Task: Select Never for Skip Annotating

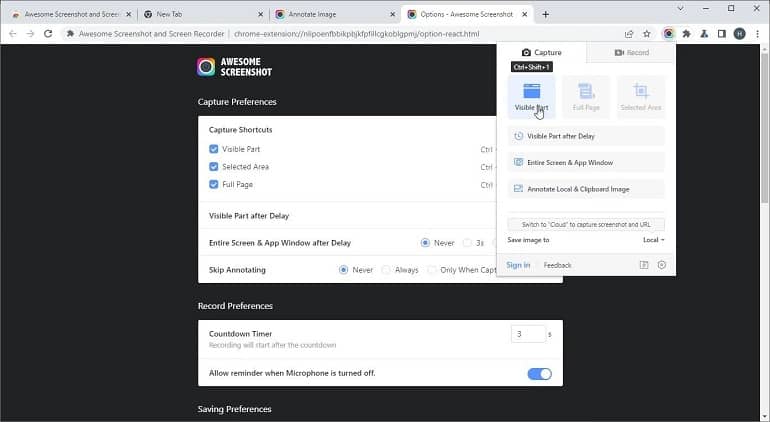Action: (x=344, y=270)
